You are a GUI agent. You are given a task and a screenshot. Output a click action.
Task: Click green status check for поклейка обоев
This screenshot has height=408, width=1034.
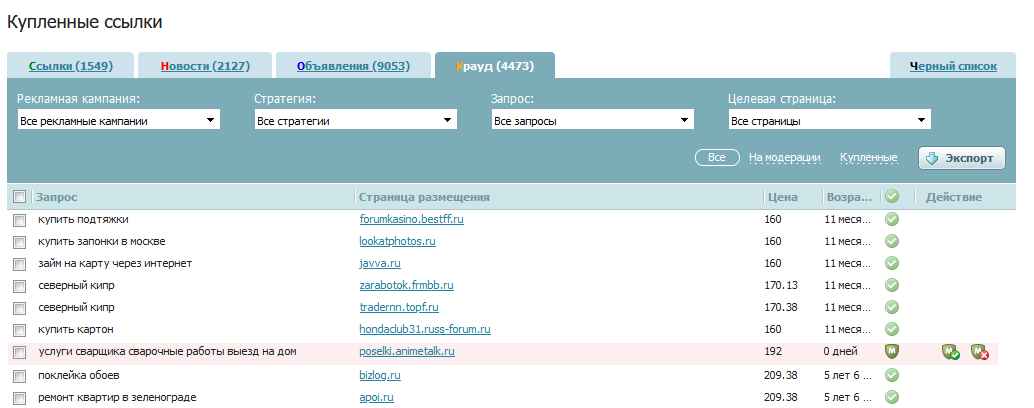click(x=892, y=375)
